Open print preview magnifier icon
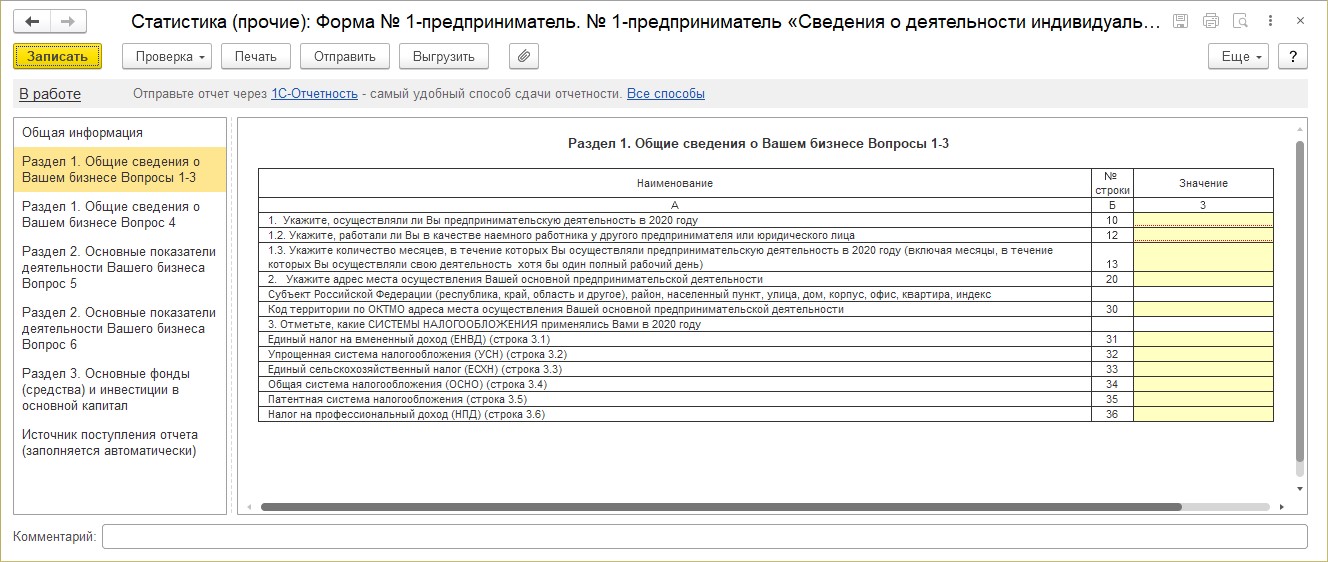Image resolution: width=1328 pixels, height=562 pixels. tap(1241, 21)
